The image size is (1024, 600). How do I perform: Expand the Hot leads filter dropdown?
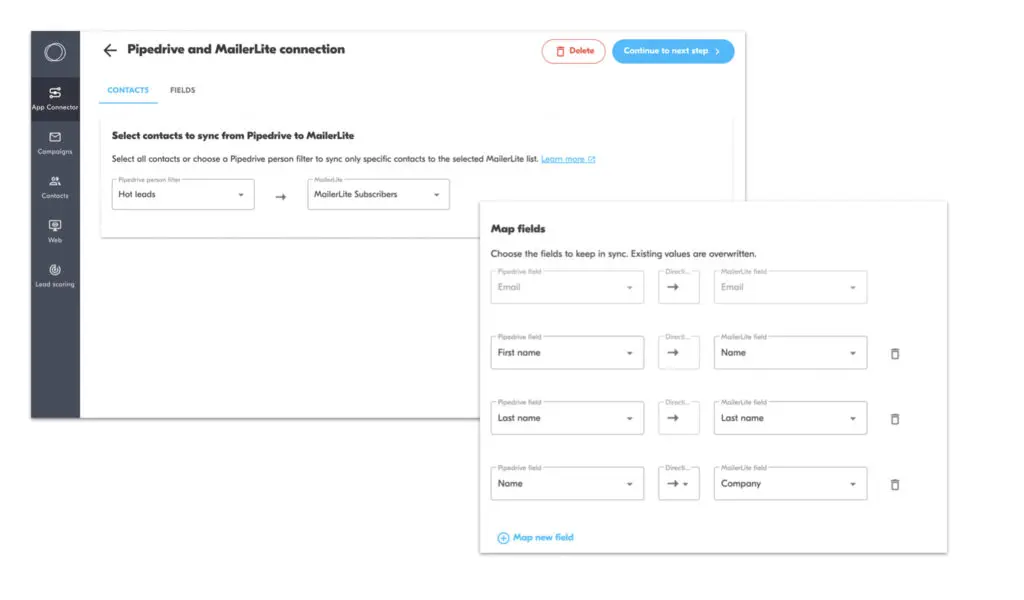point(183,194)
